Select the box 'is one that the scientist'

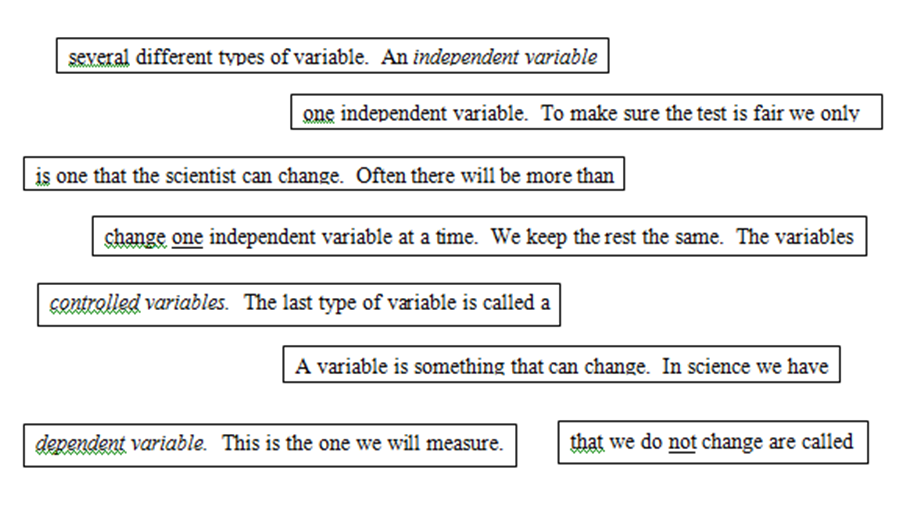click(324, 174)
